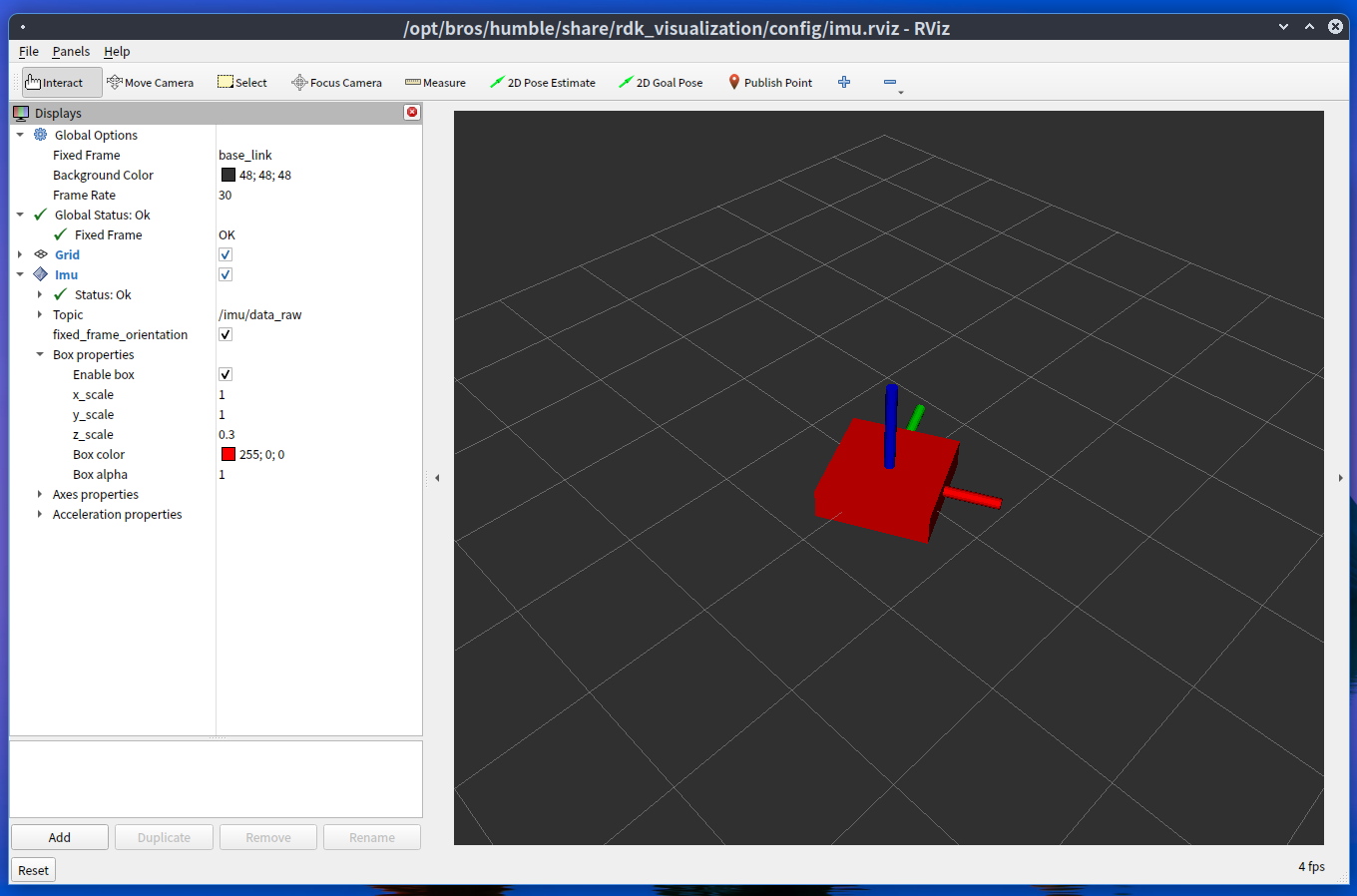Activate the Move Camera tool
This screenshot has width=1357, height=896.
point(151,83)
